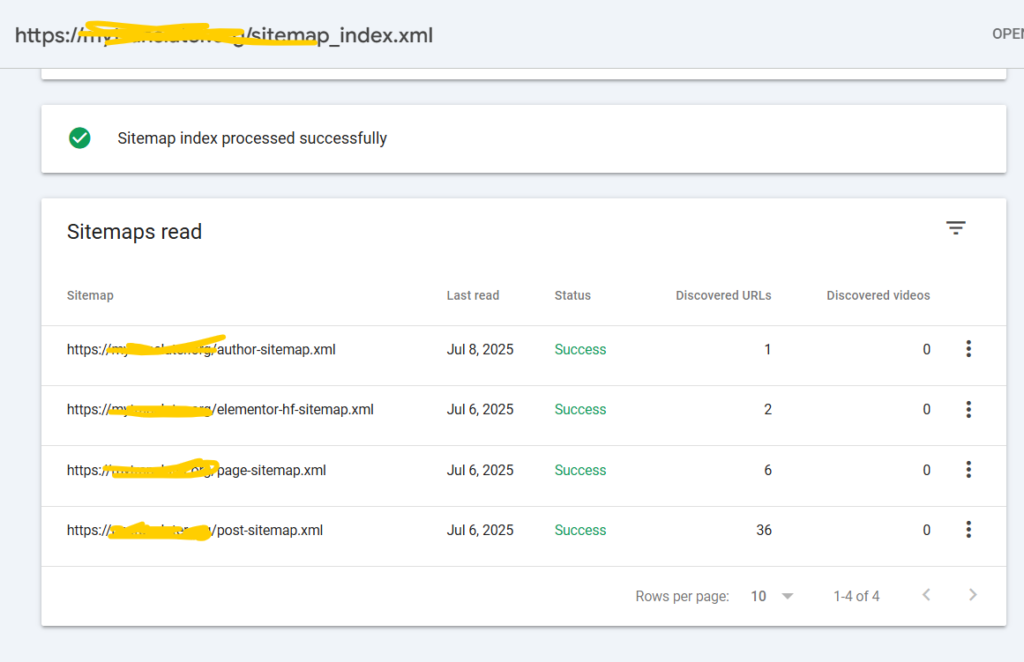Select Jul 6, 2025 date in elementor-hf-sitemap row

point(480,409)
